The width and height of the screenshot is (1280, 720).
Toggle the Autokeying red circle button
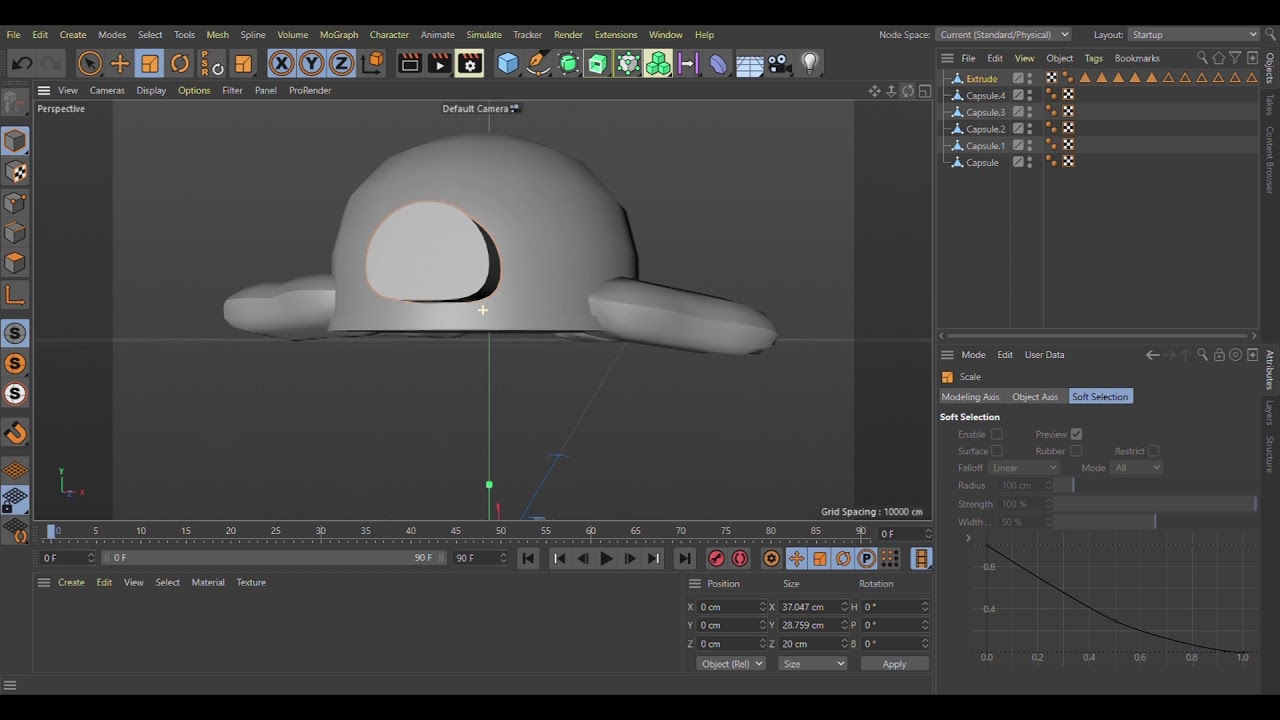coord(740,559)
